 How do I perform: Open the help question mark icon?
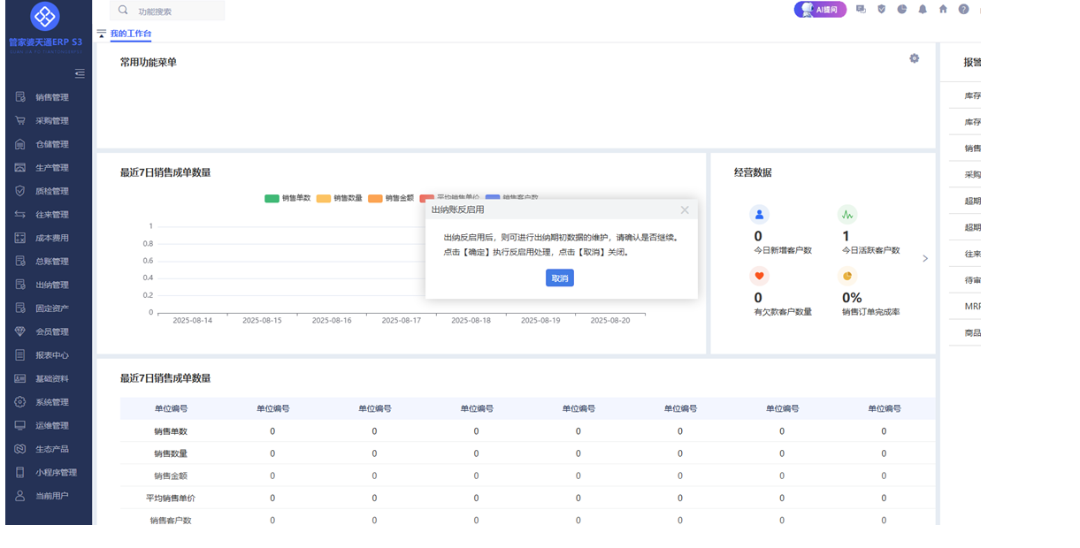964,10
